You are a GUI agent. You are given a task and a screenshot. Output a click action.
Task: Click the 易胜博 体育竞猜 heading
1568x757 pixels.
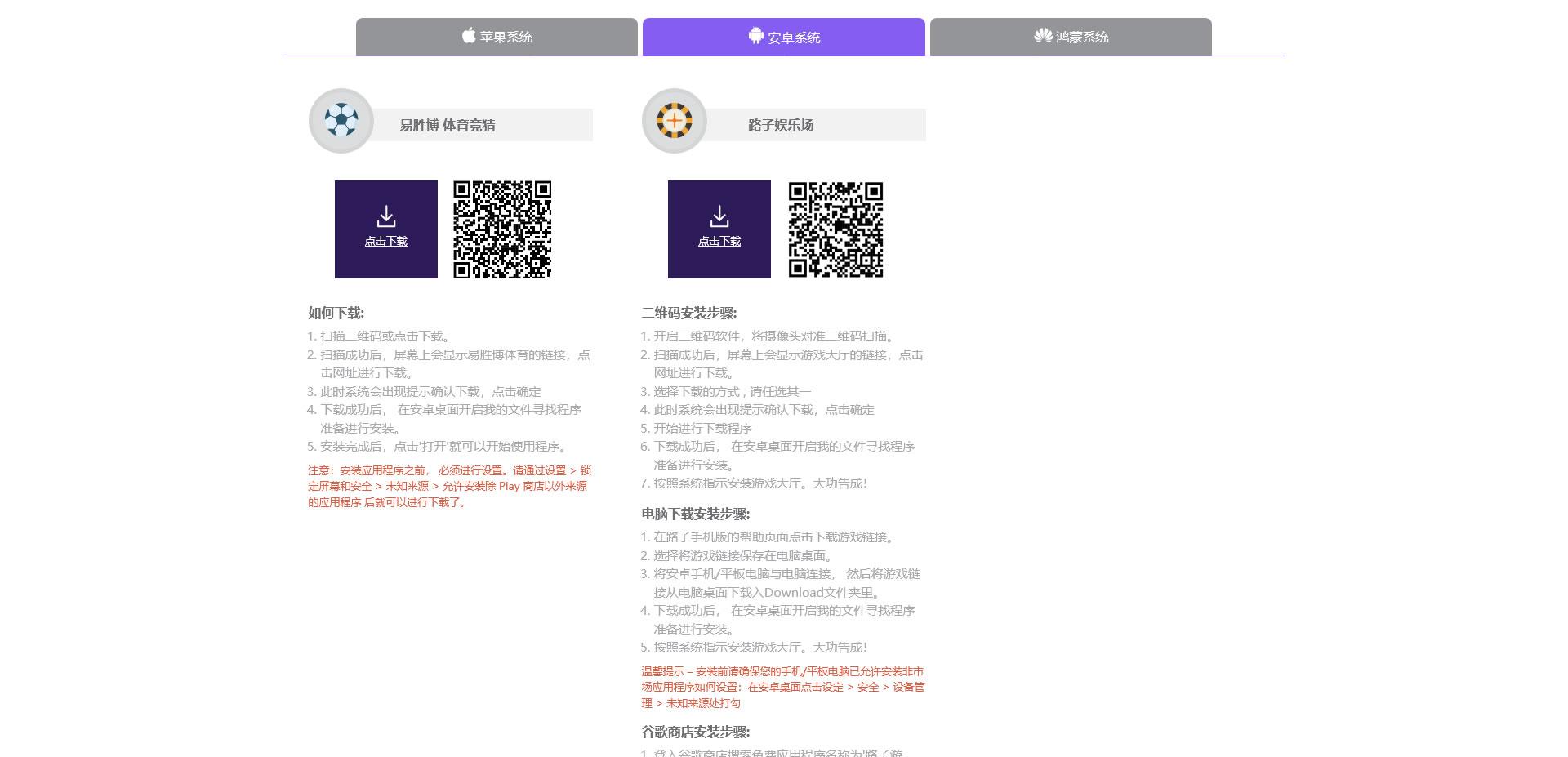point(448,125)
